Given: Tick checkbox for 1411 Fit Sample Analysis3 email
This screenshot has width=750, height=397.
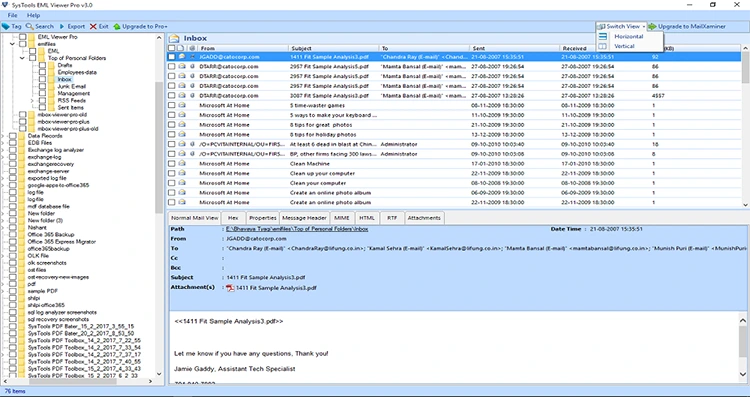Looking at the screenshot, I should 172,56.
